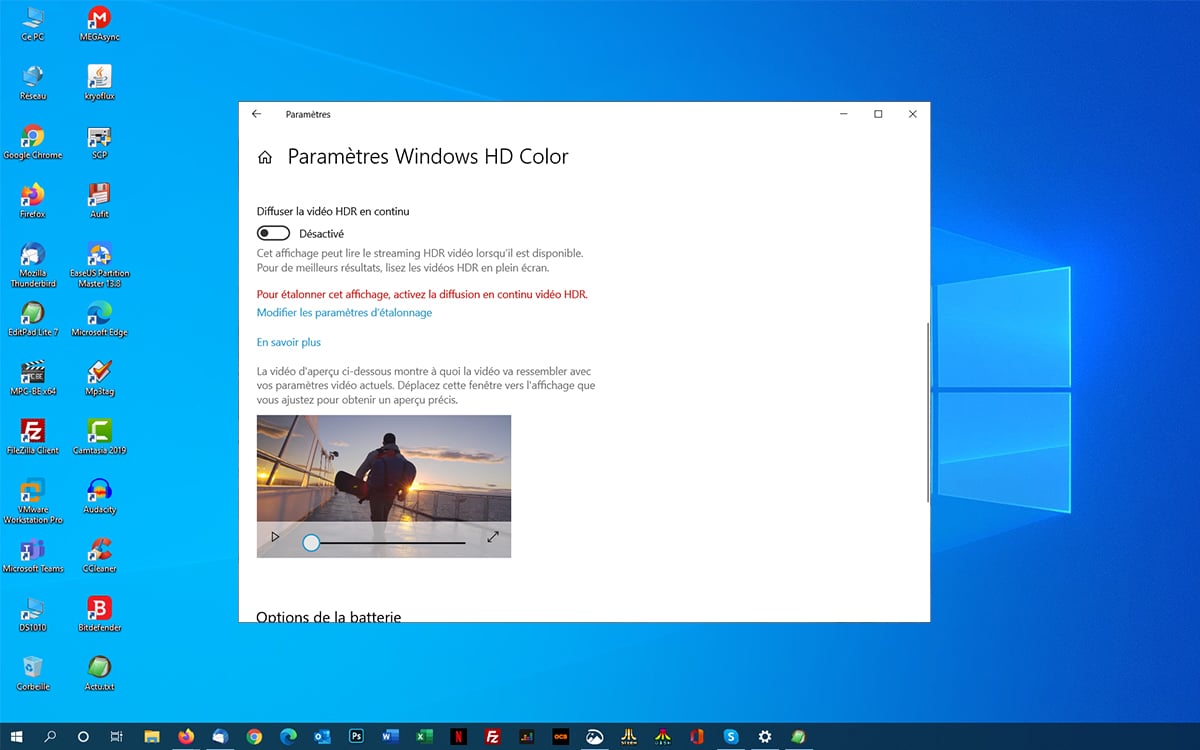The height and width of the screenshot is (750, 1200).
Task: Open 'Modifier les paramètres d'étalonnage' link
Action: point(344,313)
